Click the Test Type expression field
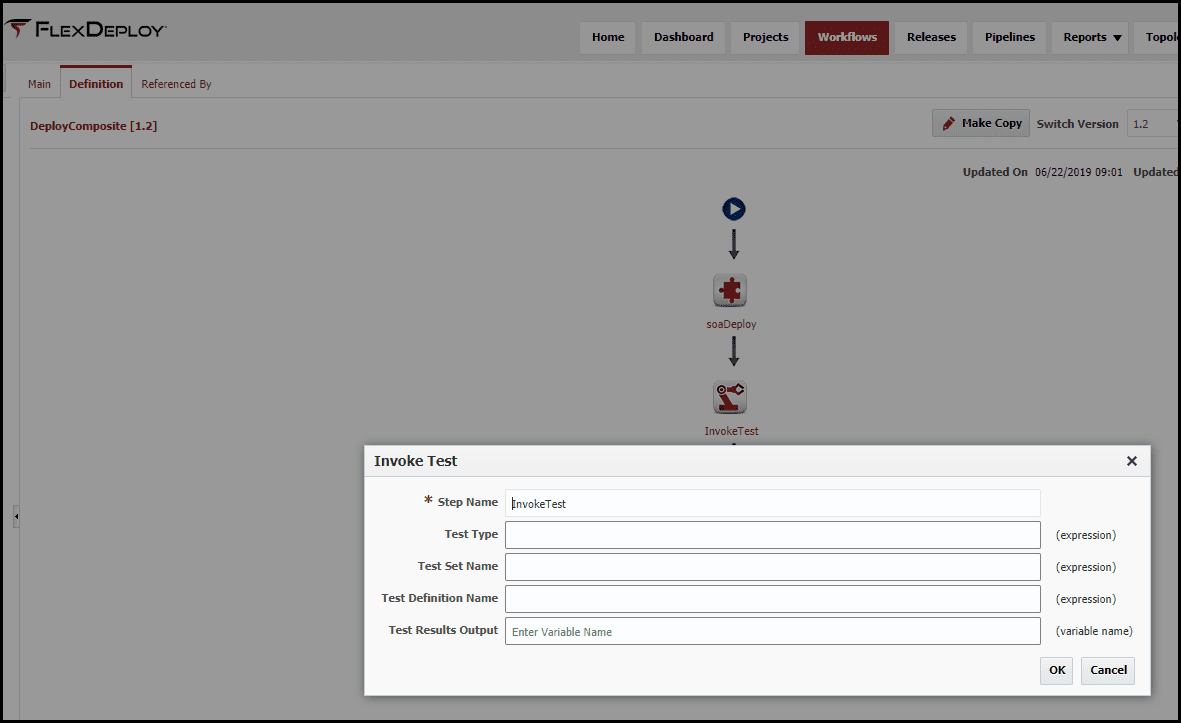 (773, 535)
